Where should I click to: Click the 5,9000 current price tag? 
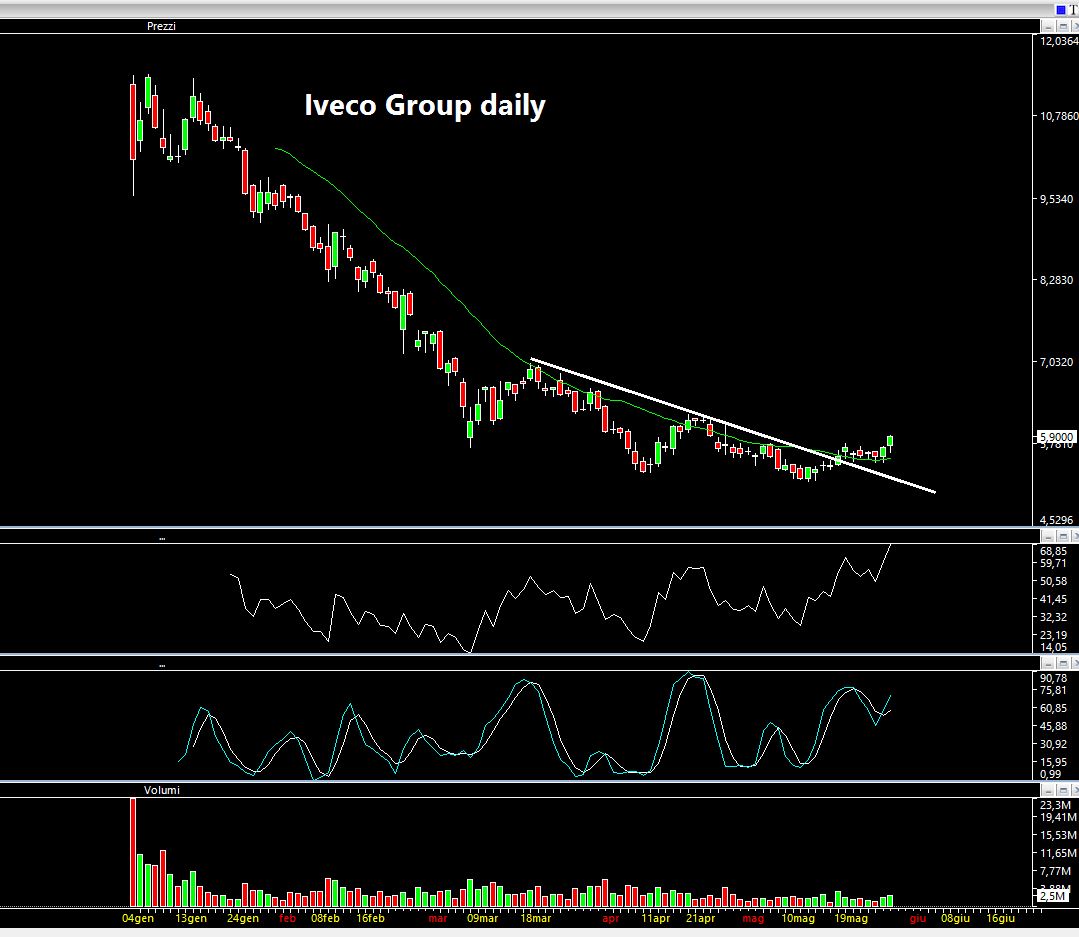1056,437
